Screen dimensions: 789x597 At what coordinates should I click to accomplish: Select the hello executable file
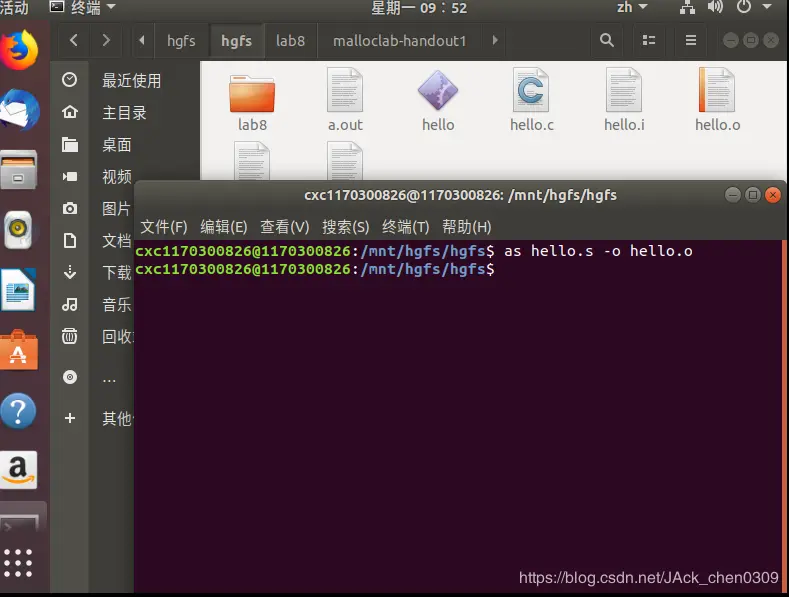point(438,100)
